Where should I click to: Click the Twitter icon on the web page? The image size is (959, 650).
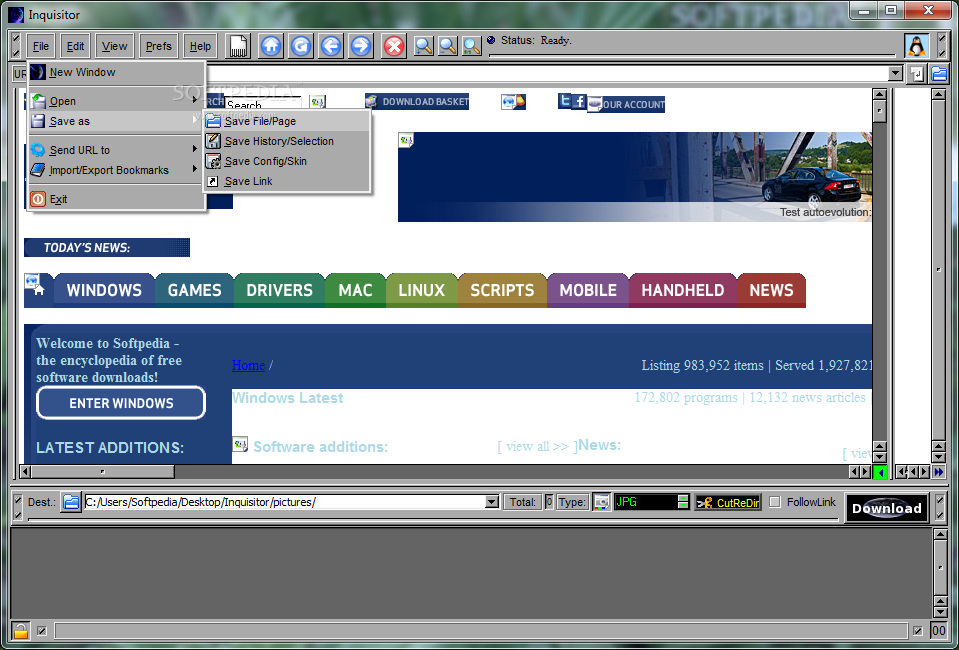coord(565,101)
